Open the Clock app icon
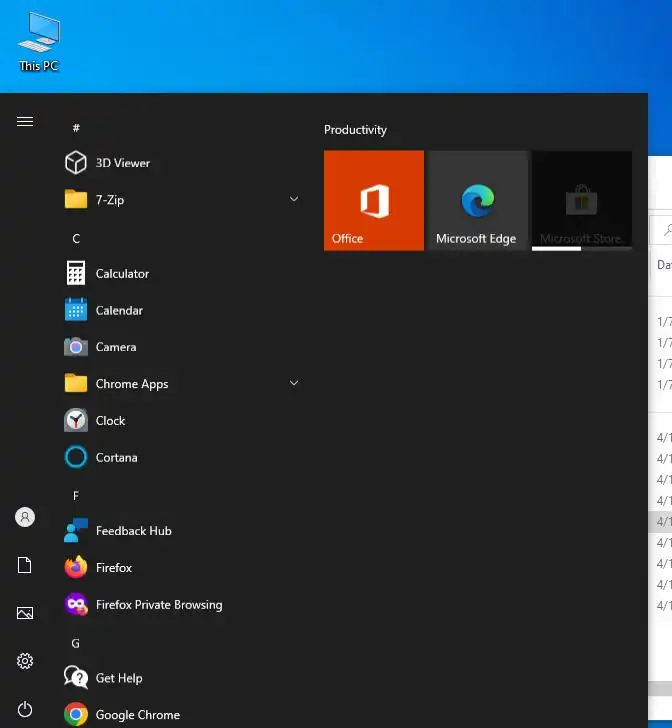This screenshot has width=672, height=728. point(76,420)
